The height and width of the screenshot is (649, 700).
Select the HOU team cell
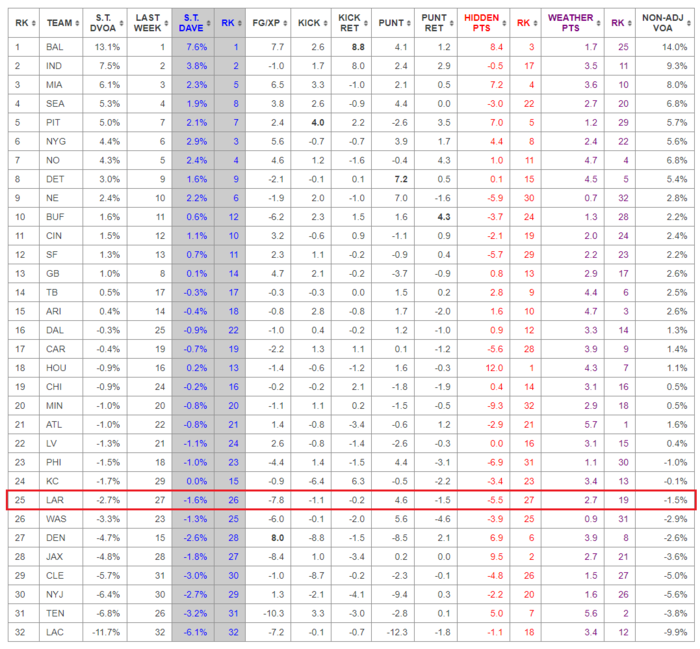[61, 368]
